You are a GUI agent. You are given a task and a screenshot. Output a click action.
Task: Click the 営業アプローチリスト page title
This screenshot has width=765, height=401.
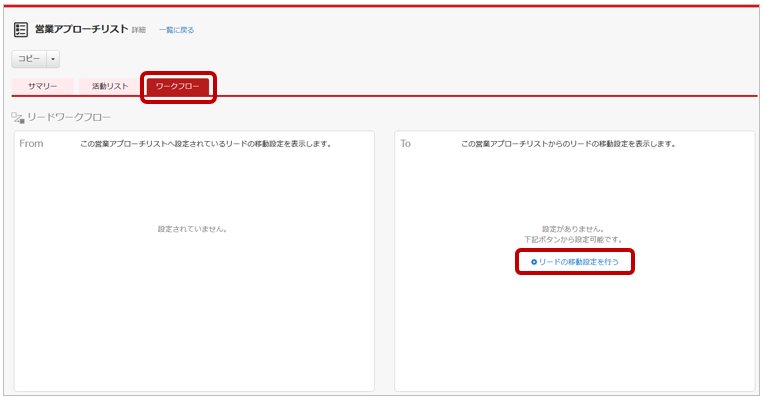tap(81, 29)
